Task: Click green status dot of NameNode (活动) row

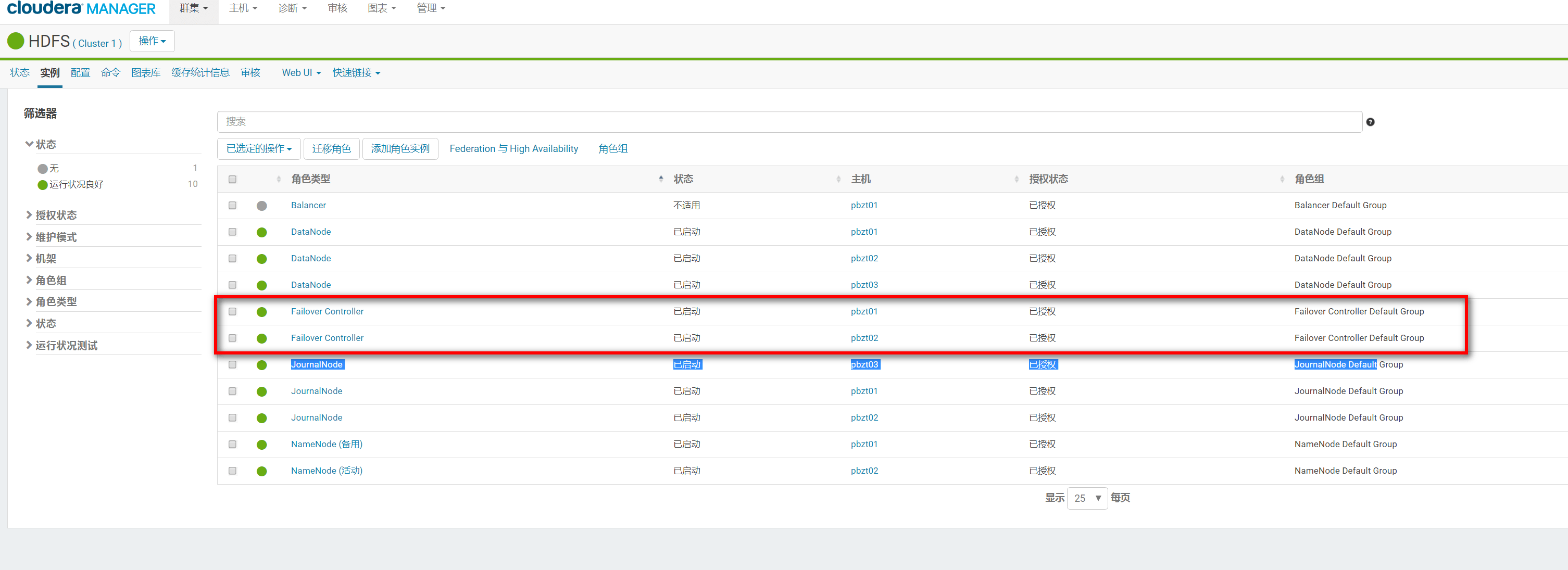Action: click(262, 472)
